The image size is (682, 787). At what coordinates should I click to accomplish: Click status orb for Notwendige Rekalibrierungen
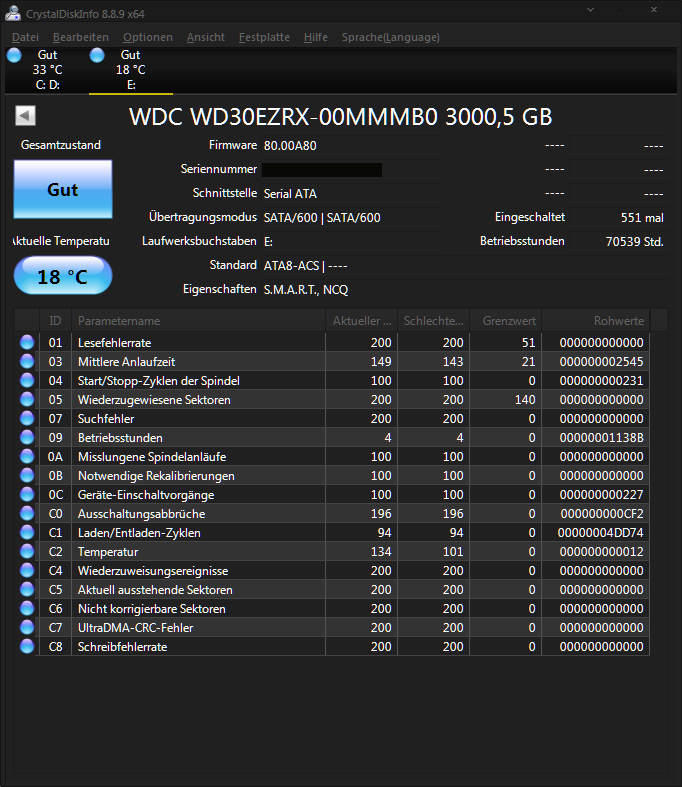coord(27,475)
